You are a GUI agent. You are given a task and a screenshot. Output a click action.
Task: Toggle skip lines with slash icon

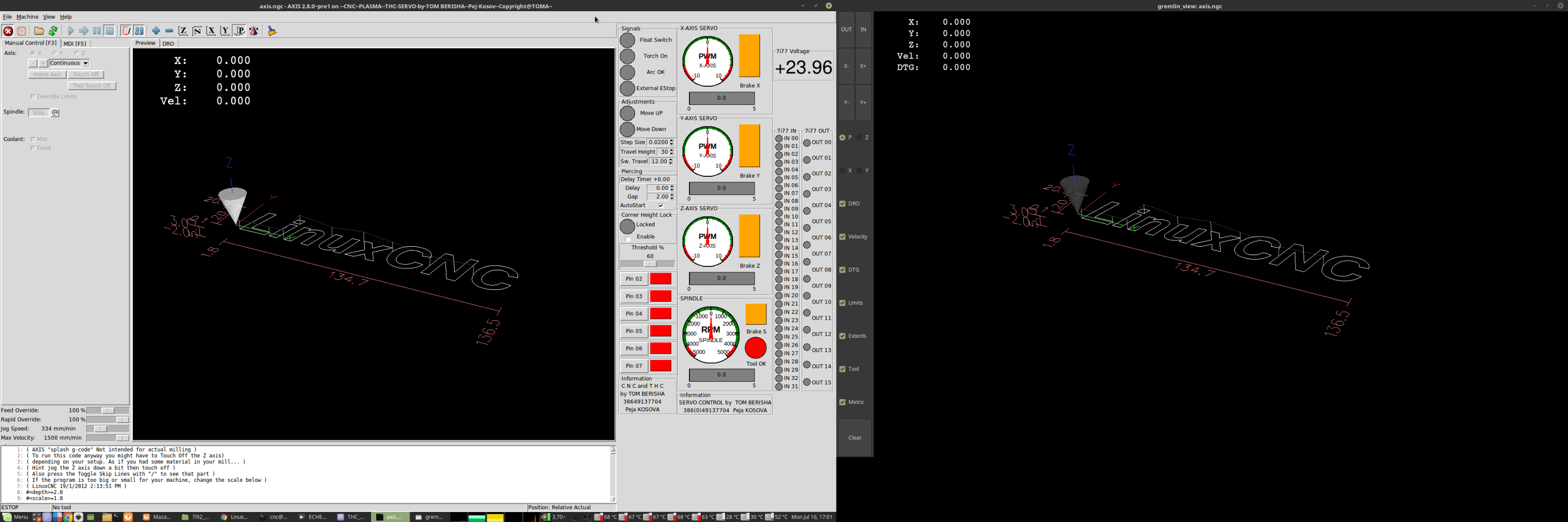click(126, 31)
